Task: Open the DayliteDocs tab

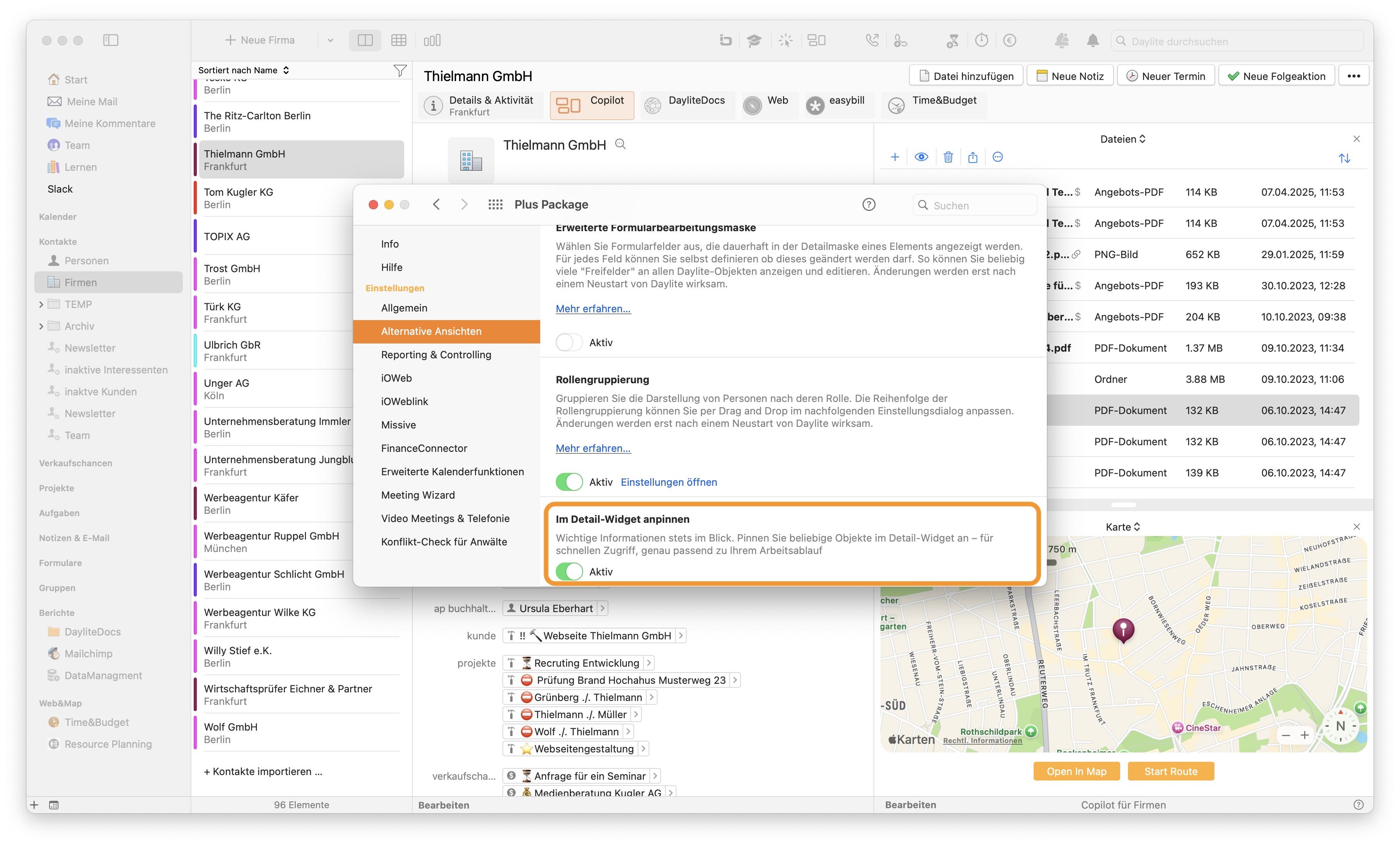Action: [x=687, y=105]
